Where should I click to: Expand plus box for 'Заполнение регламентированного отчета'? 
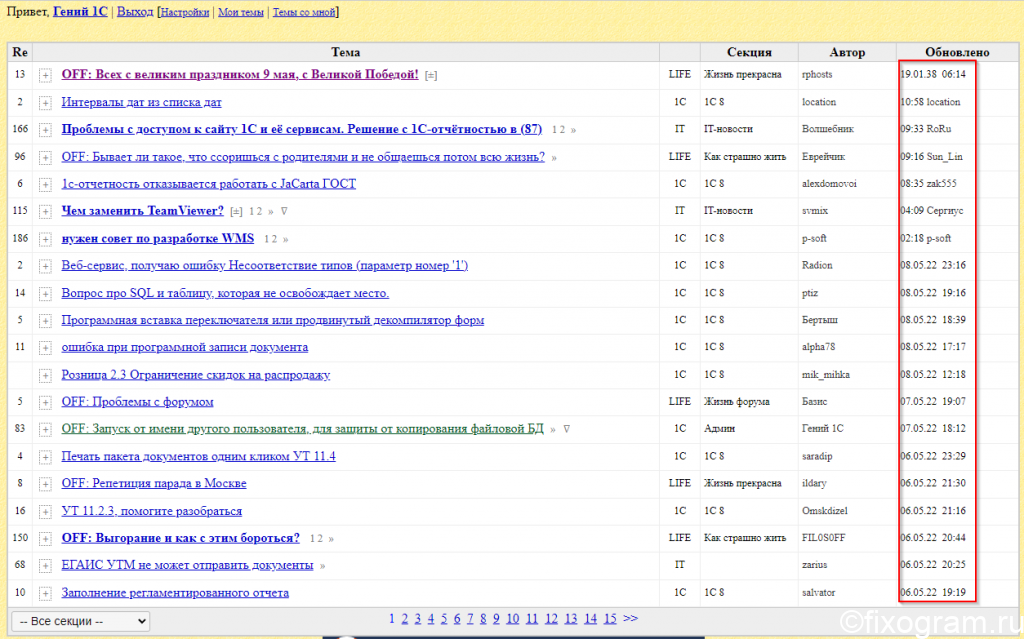click(x=45, y=594)
